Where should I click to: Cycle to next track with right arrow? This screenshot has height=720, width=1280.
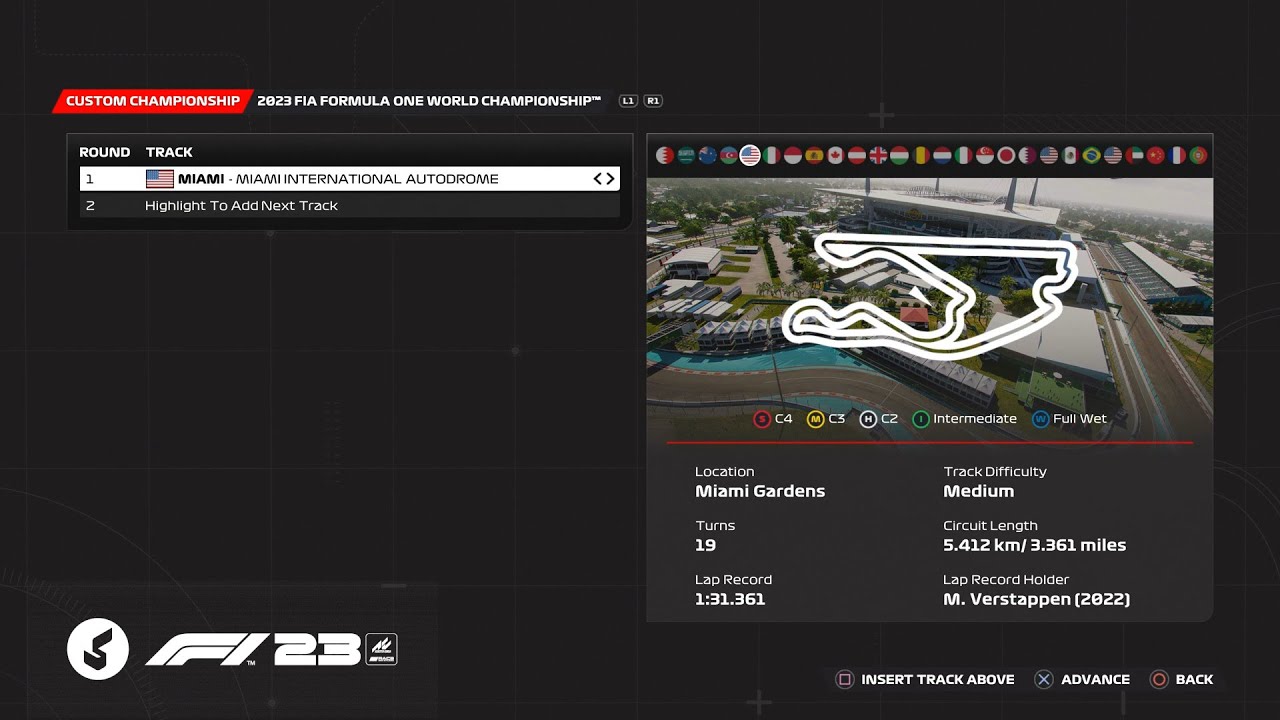click(610, 179)
